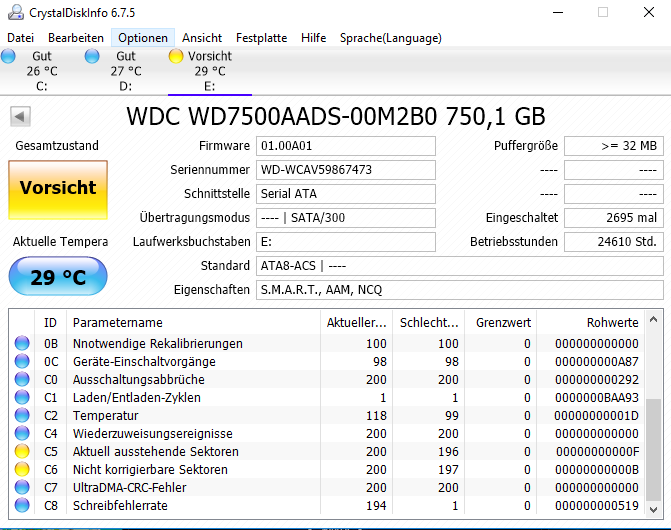Image resolution: width=671 pixels, height=530 pixels.
Task: Click blue status icon of row 0C
Action: point(22,361)
